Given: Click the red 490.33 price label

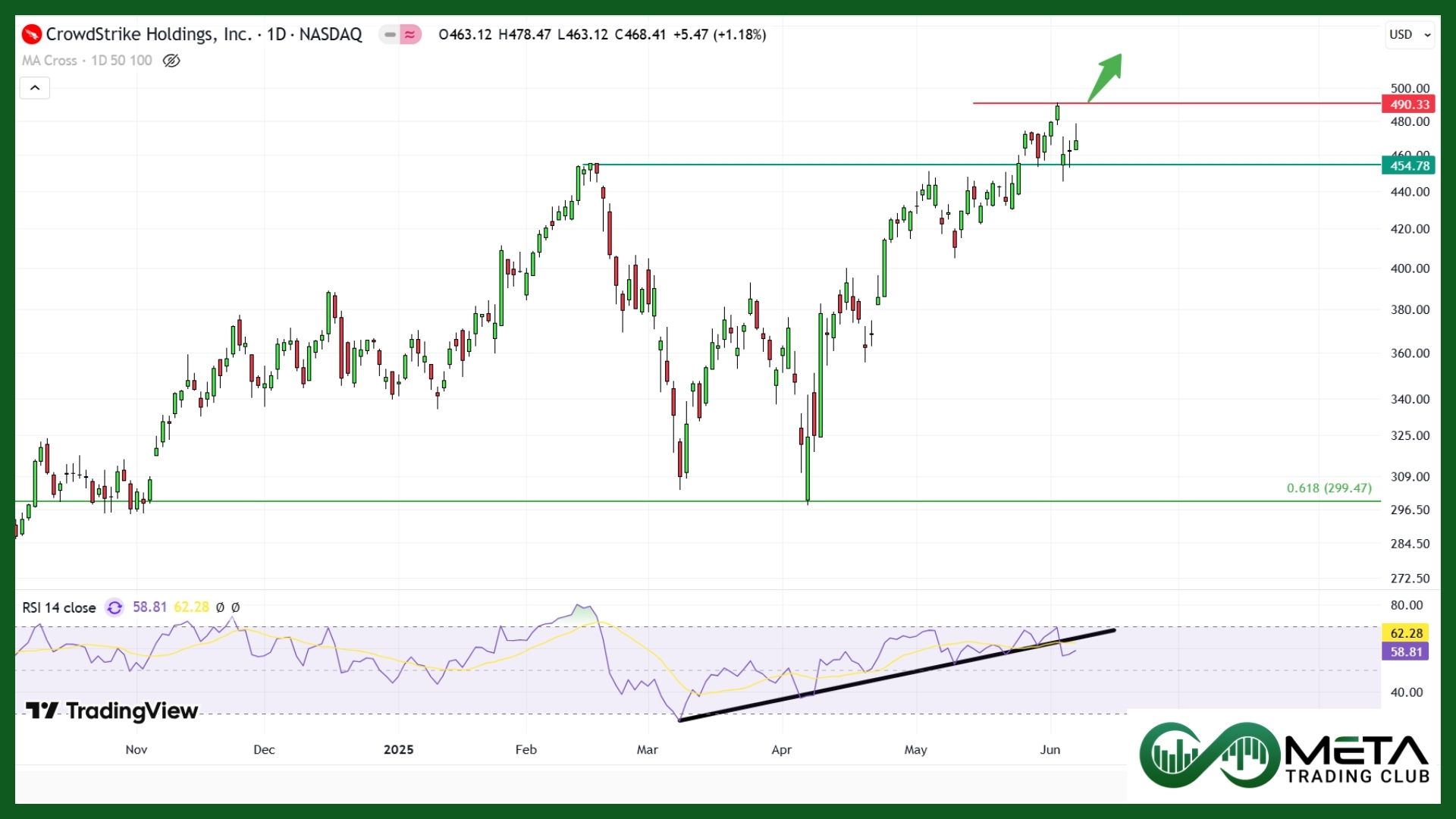Looking at the screenshot, I should pos(1409,105).
